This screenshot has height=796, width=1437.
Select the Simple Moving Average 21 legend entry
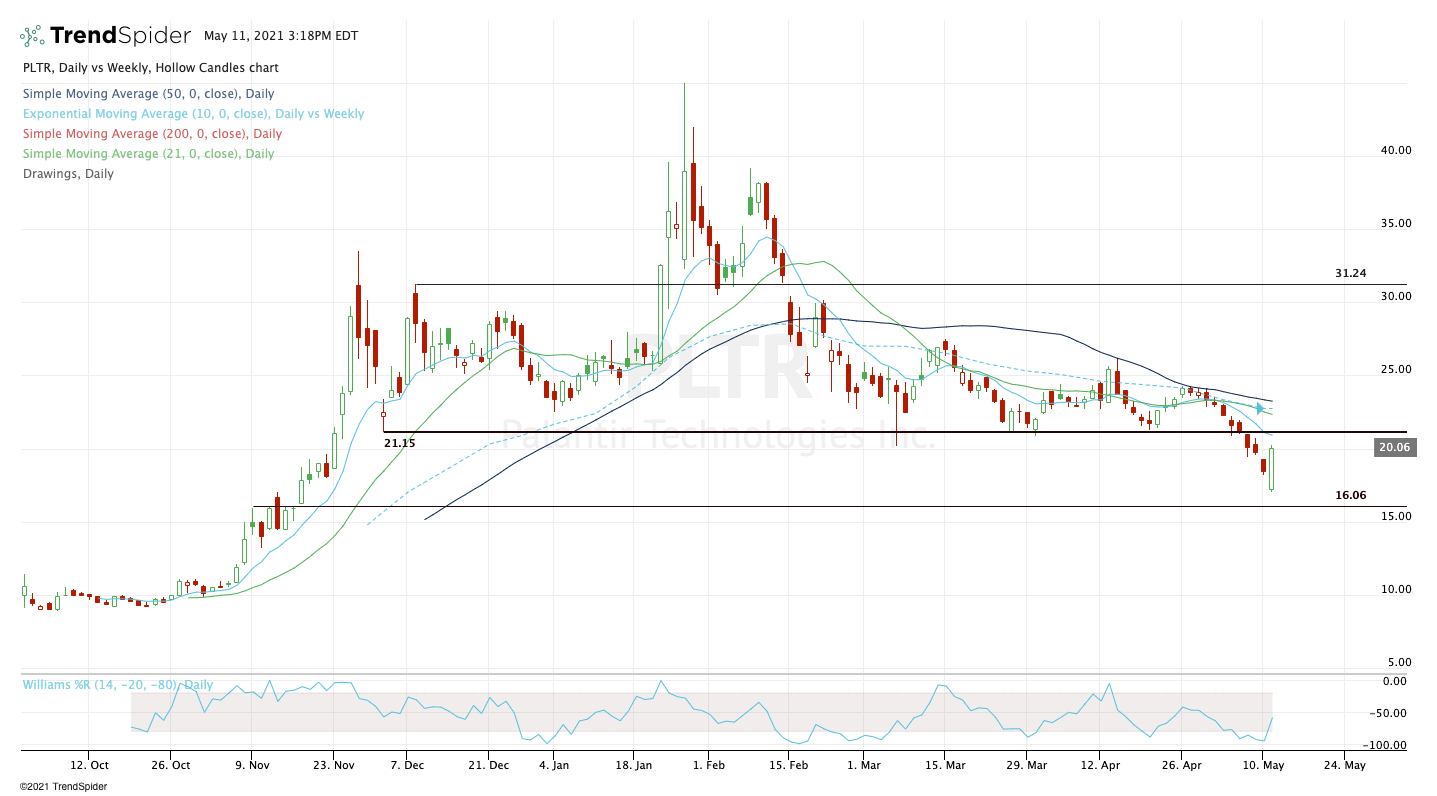(147, 154)
